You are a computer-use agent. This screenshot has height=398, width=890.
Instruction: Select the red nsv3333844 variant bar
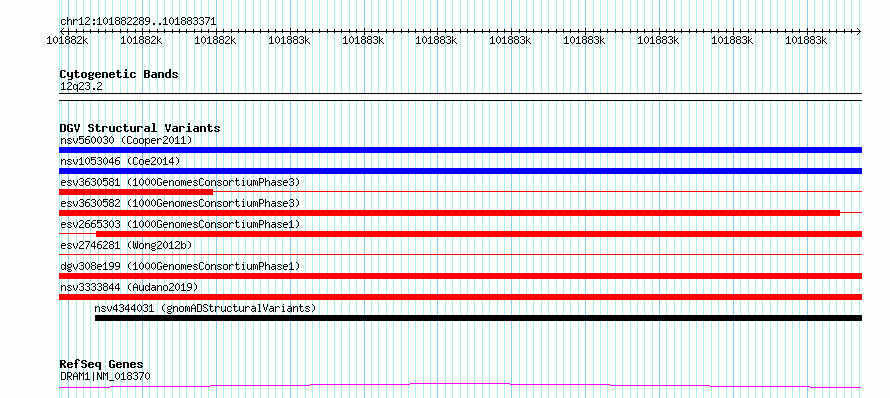click(x=460, y=297)
